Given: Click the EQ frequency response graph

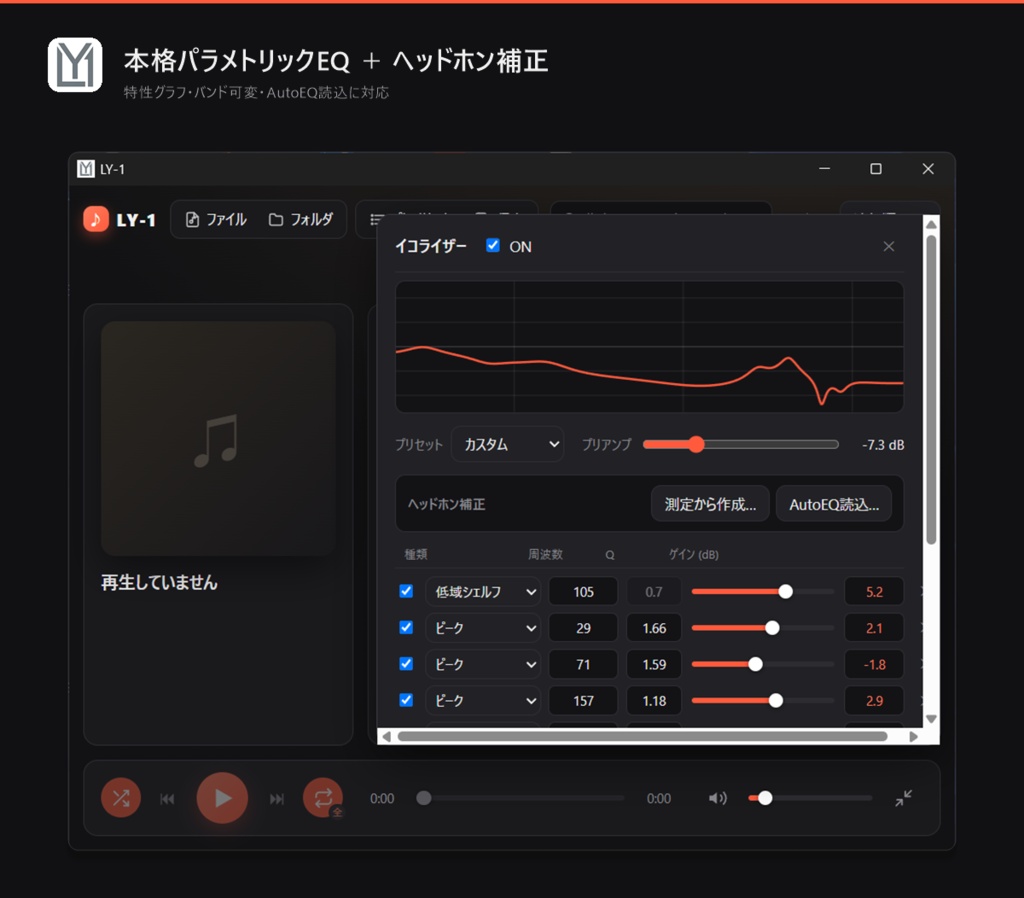Looking at the screenshot, I should pyautogui.click(x=649, y=347).
